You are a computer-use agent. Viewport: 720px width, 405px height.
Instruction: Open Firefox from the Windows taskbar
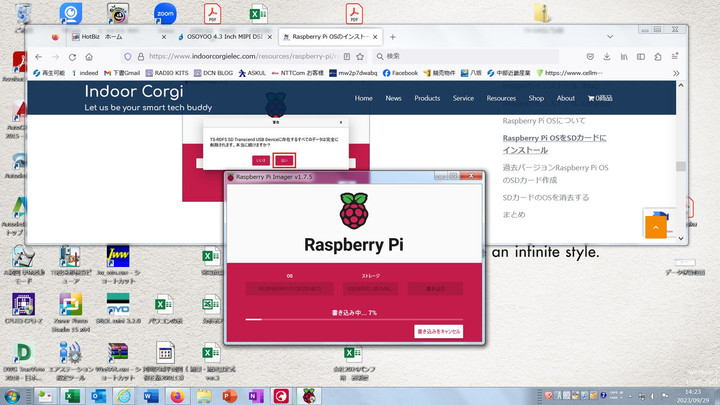click(177, 396)
